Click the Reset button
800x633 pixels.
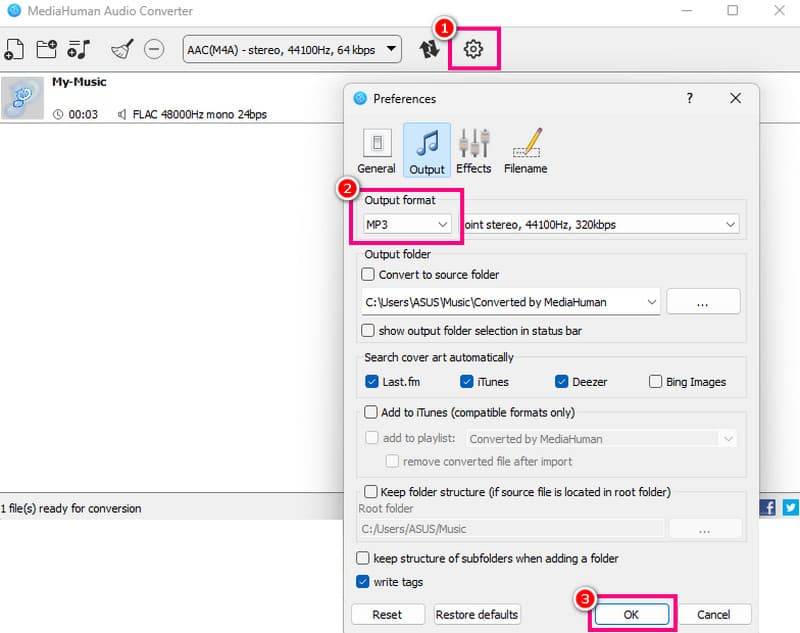(x=388, y=614)
